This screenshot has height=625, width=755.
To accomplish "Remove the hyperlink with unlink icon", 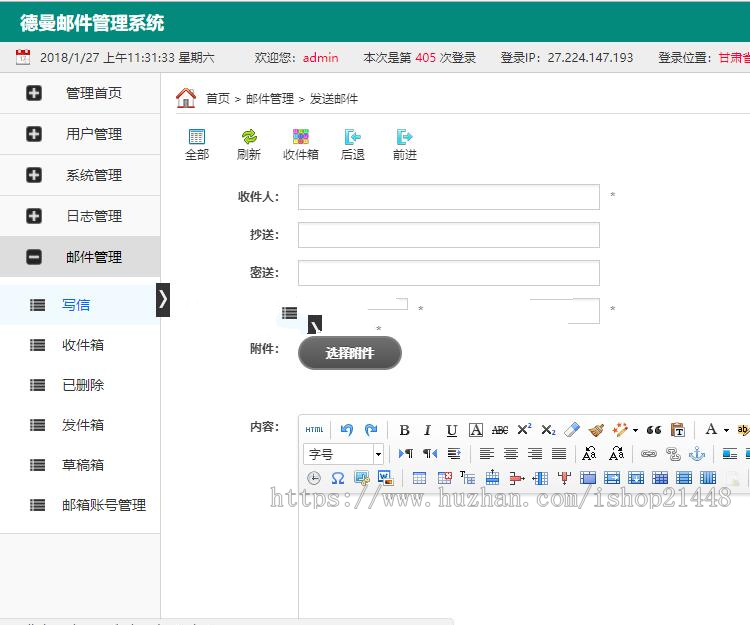I will [x=673, y=454].
